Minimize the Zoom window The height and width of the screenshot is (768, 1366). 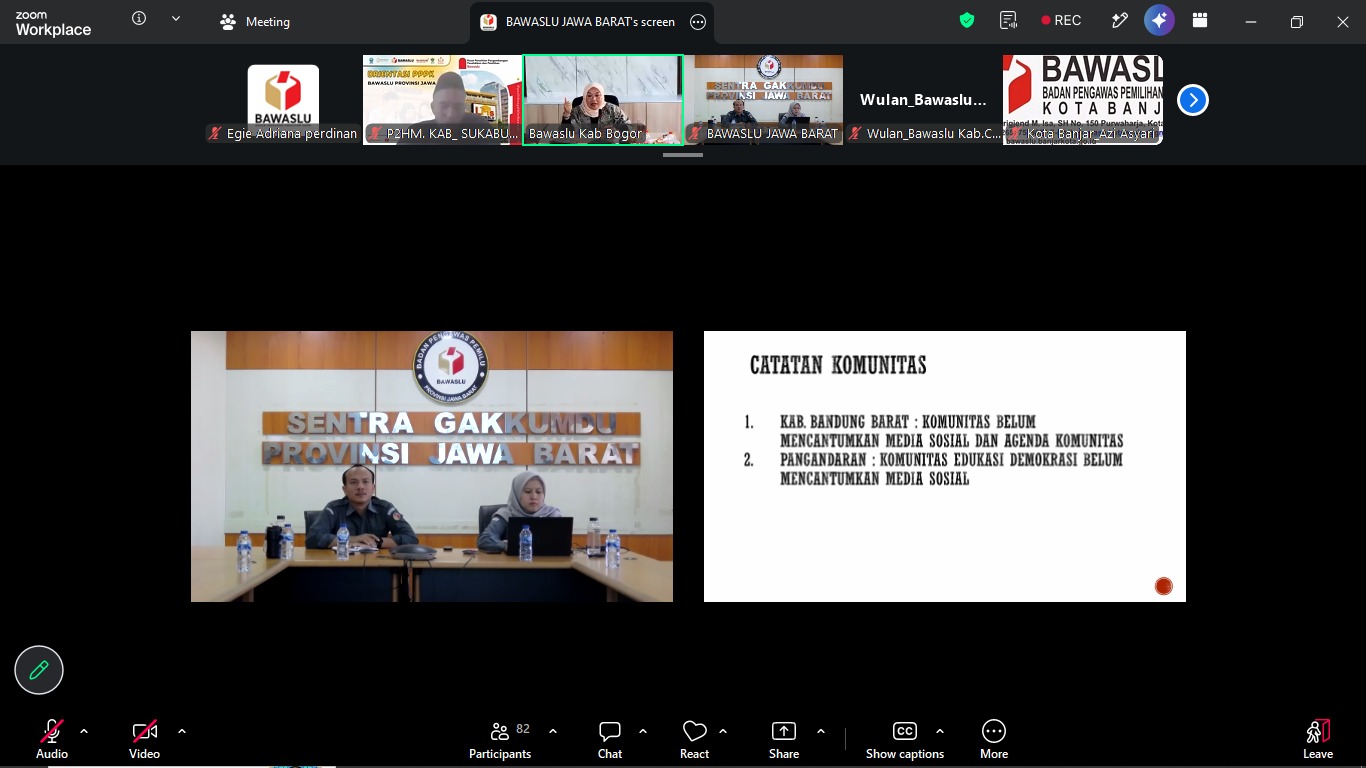pyautogui.click(x=1251, y=22)
